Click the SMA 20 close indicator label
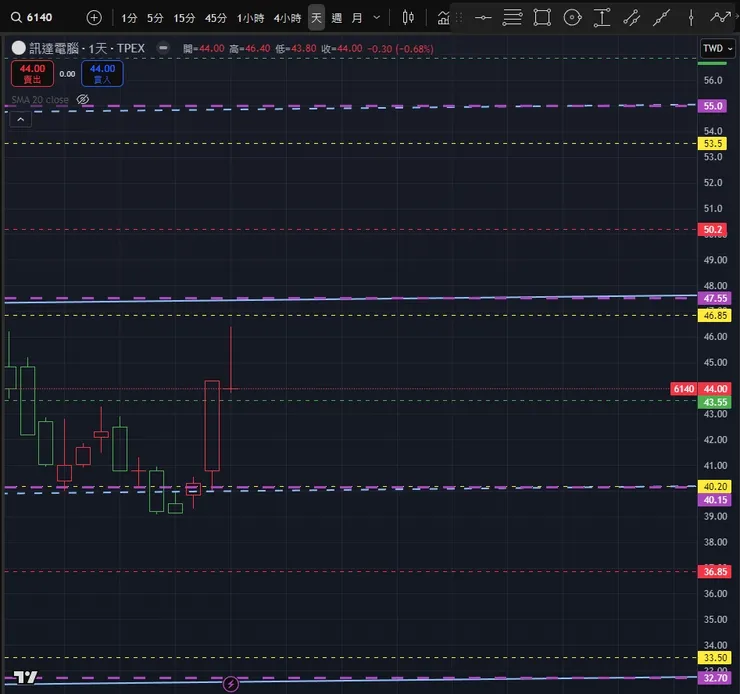 (x=40, y=100)
